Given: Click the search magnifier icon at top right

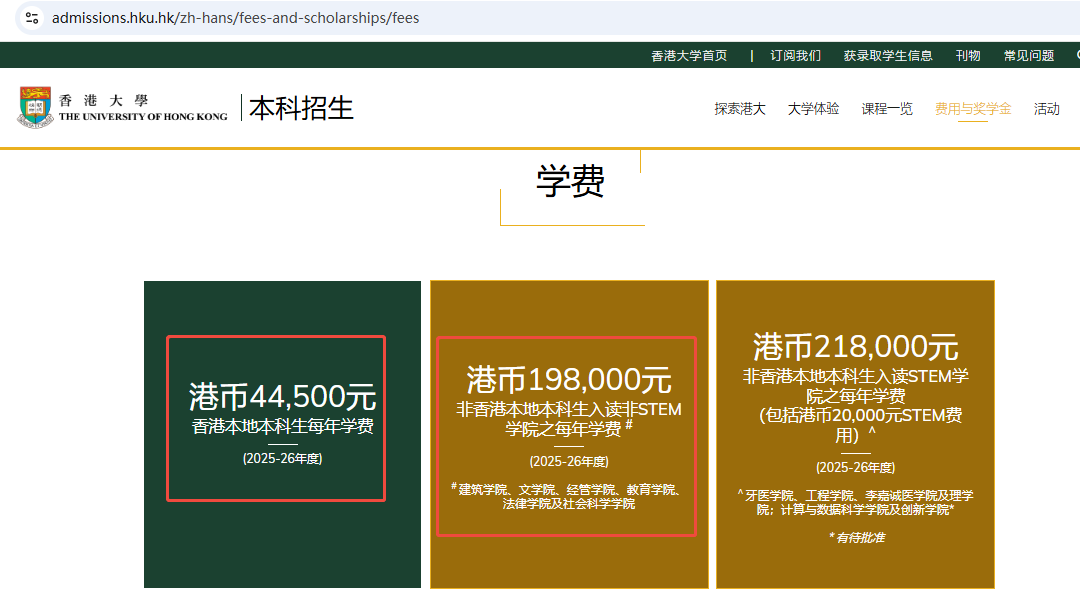Looking at the screenshot, I should (1076, 56).
